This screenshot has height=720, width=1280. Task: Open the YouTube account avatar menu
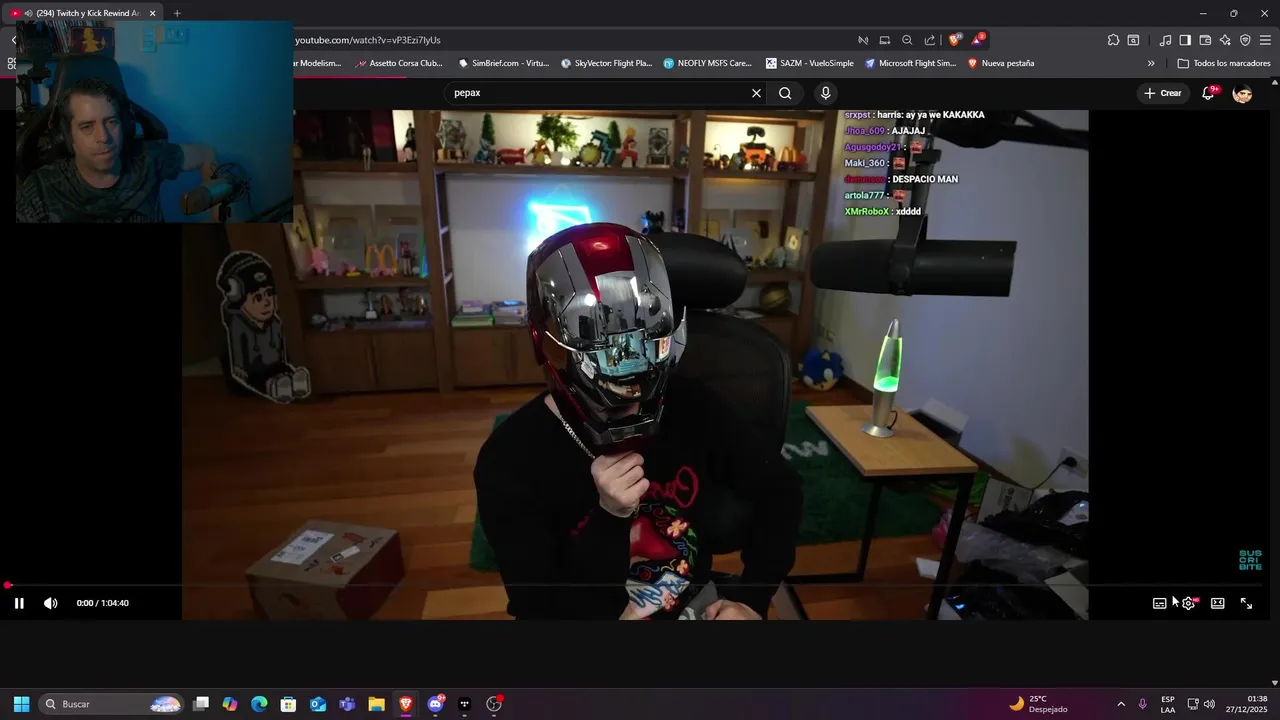(x=1243, y=93)
